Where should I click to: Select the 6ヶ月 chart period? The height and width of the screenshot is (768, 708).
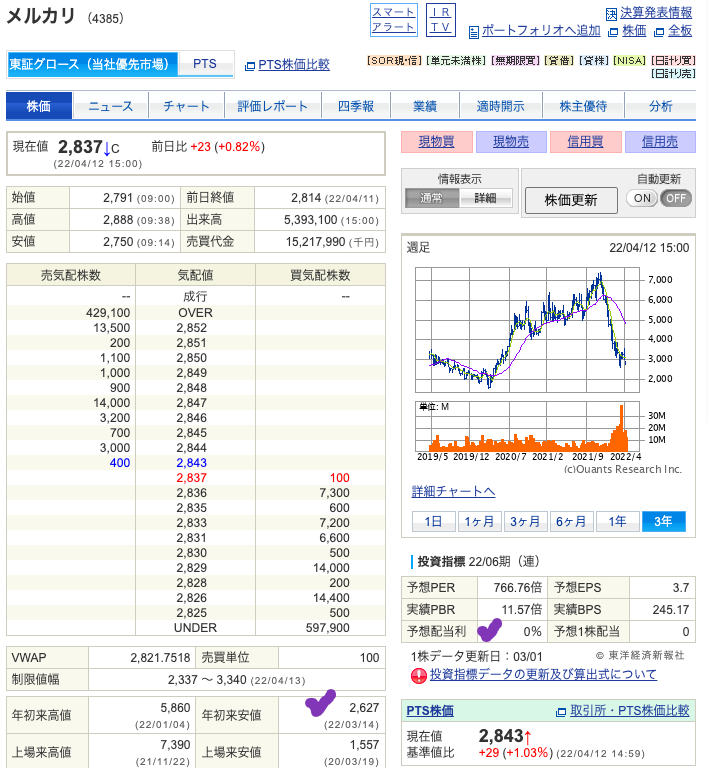(571, 521)
